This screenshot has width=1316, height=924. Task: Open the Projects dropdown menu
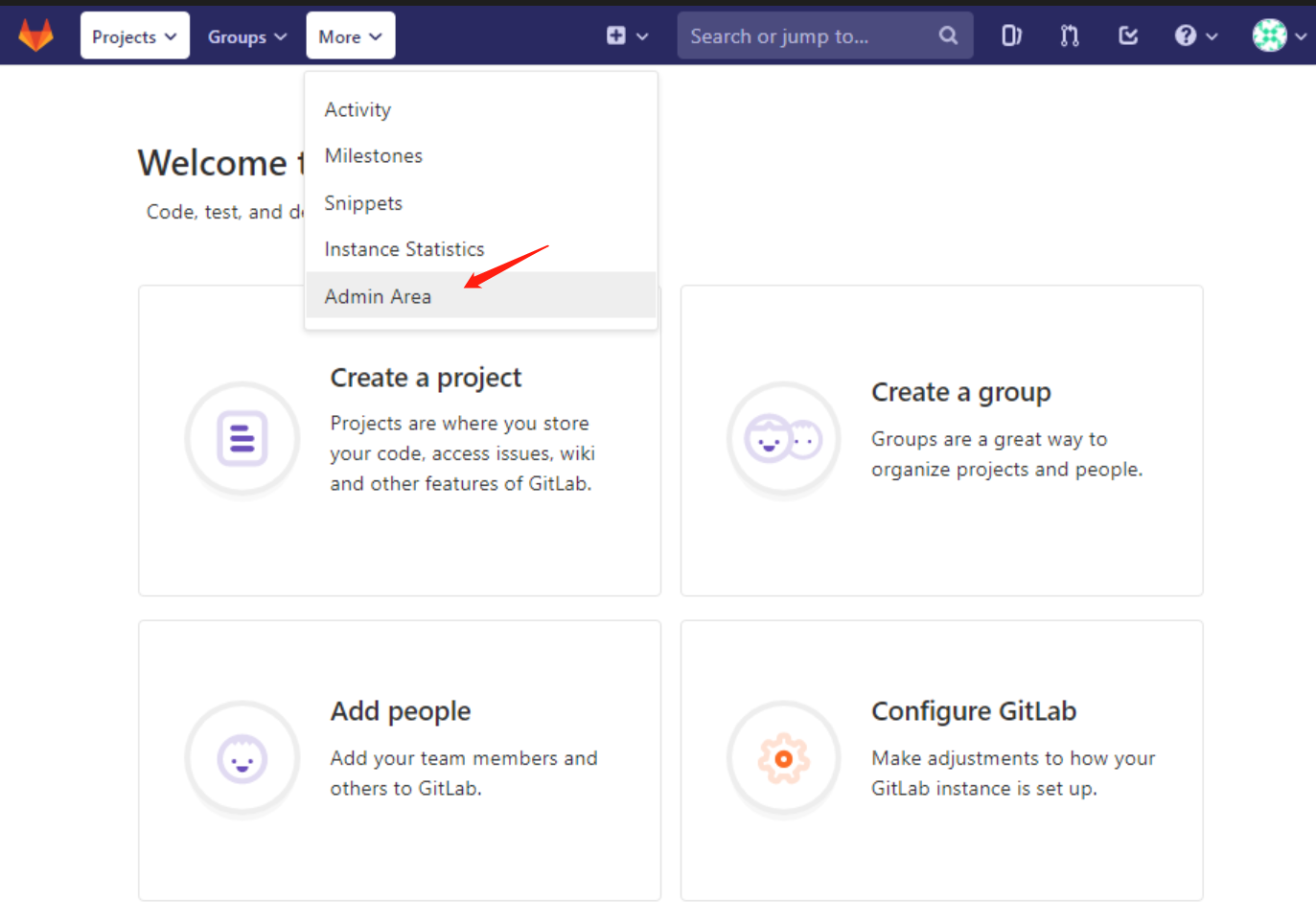[x=135, y=36]
